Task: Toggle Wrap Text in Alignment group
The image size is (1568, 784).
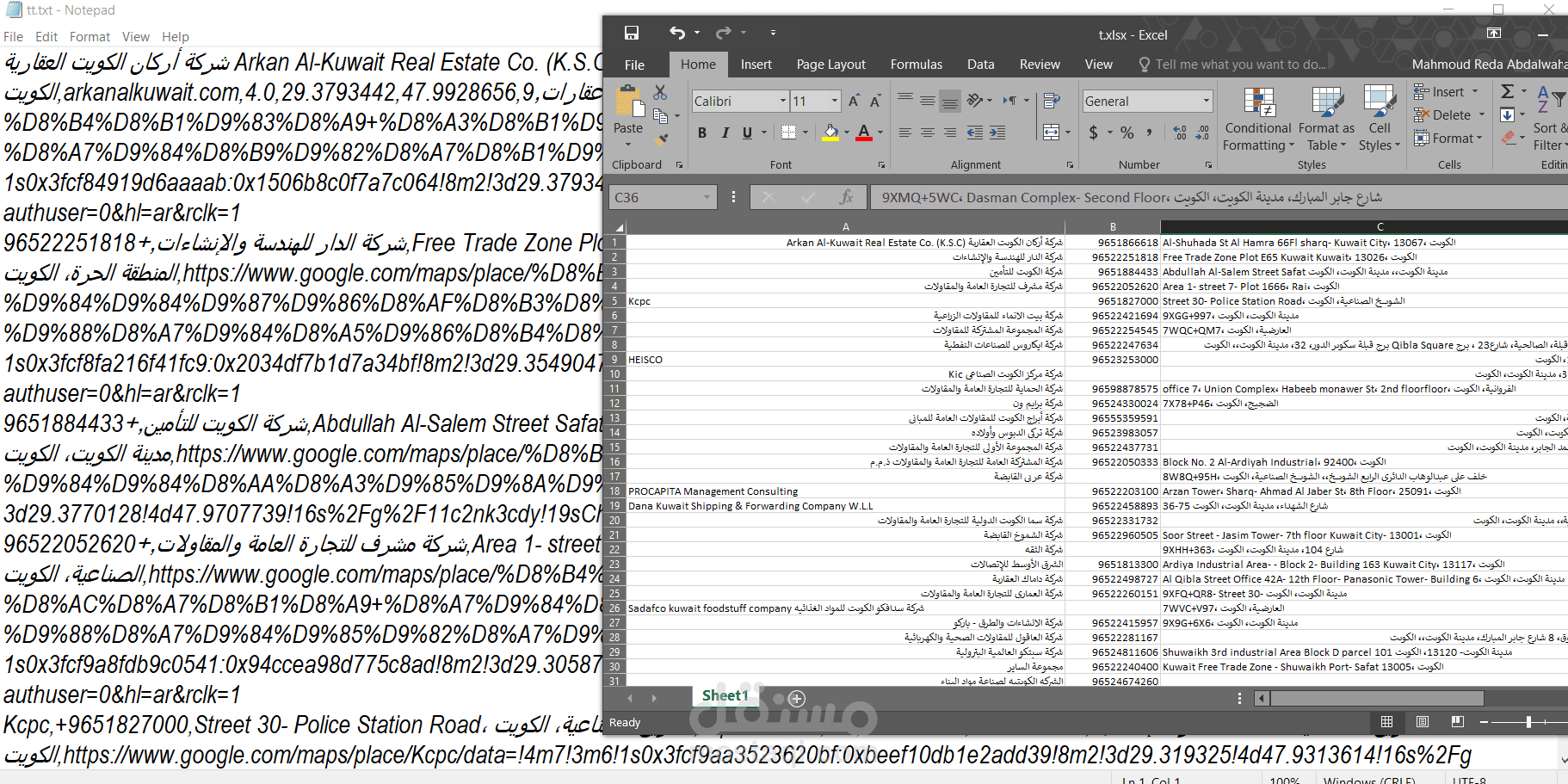Action: 1051,102
